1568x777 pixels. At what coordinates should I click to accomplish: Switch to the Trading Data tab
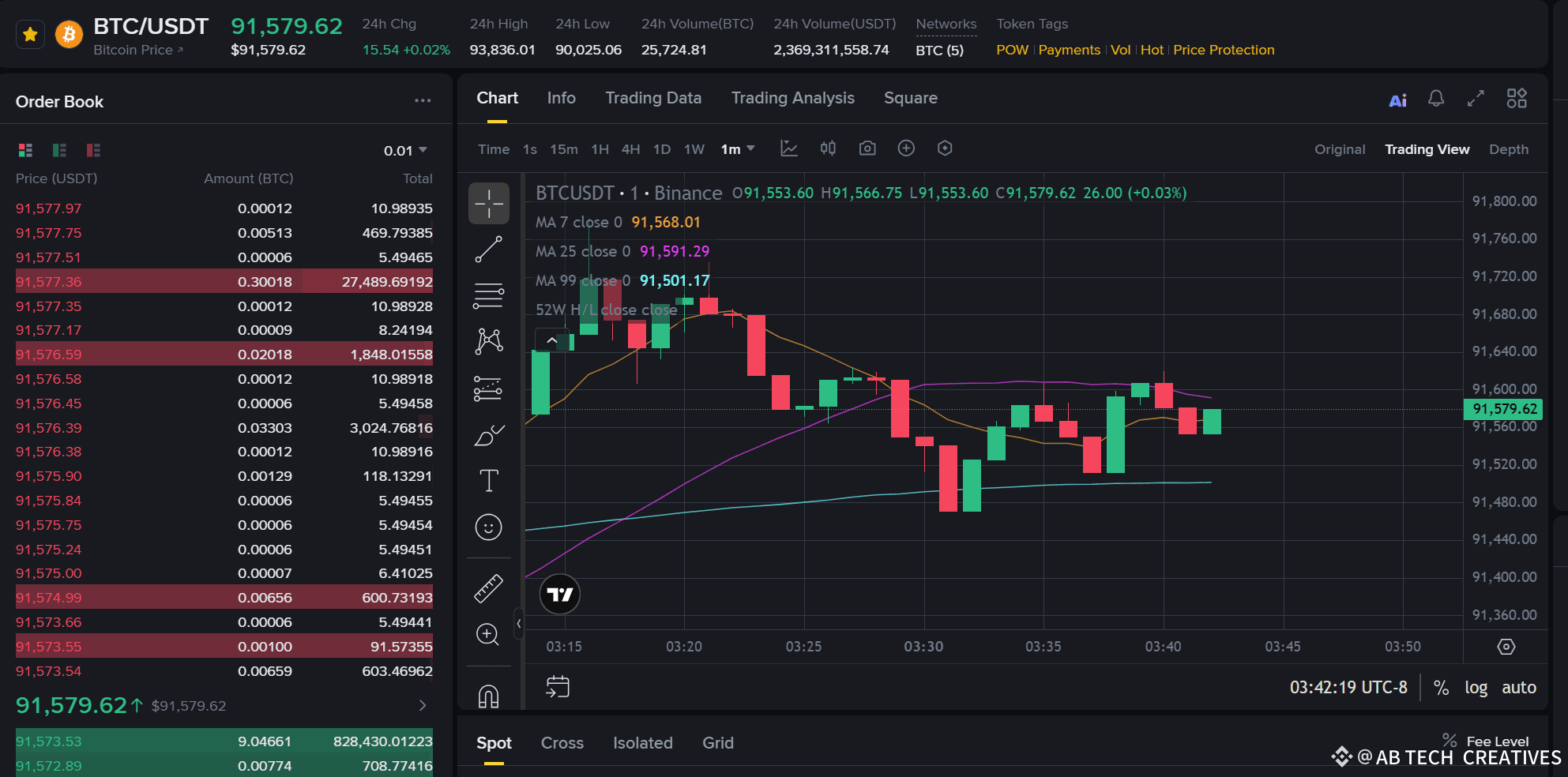coord(653,98)
